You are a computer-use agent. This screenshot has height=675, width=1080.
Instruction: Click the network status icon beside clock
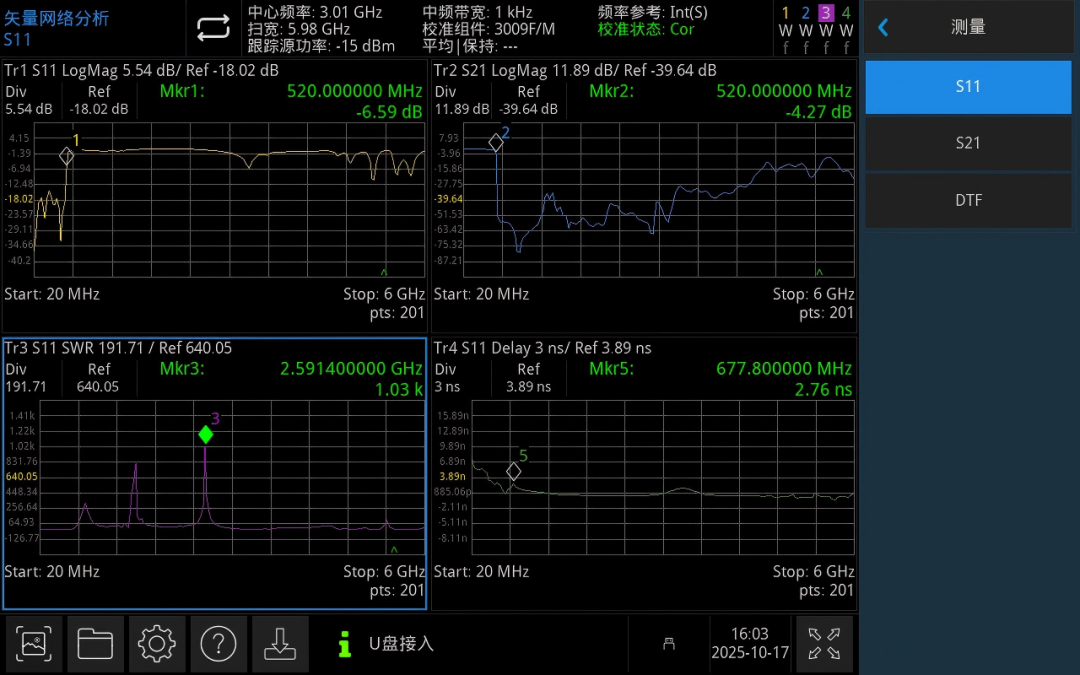coord(668,644)
